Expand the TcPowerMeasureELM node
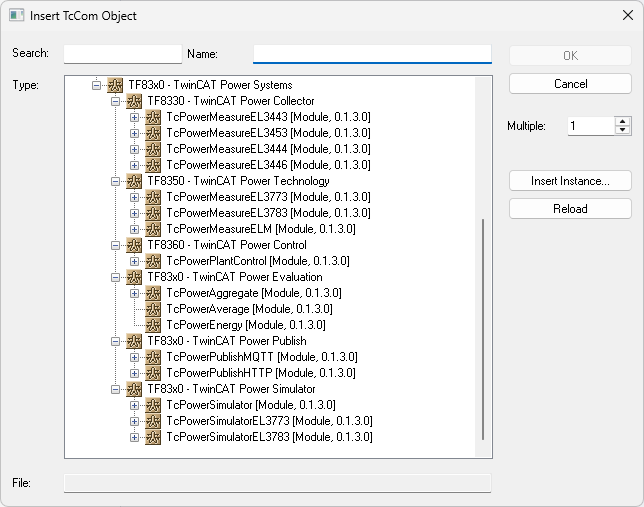This screenshot has height=507, width=644. 134,230
